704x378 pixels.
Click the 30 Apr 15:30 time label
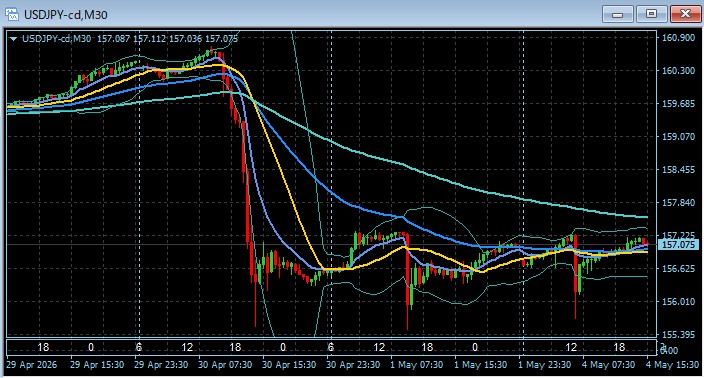pos(289,365)
